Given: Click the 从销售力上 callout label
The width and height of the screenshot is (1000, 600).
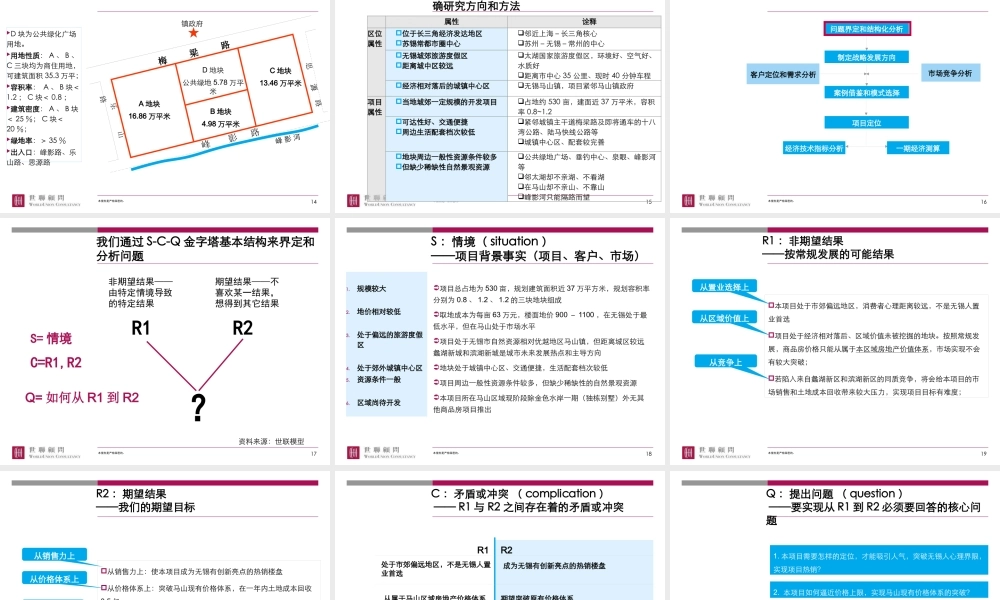Looking at the screenshot, I should pyautogui.click(x=54, y=555).
